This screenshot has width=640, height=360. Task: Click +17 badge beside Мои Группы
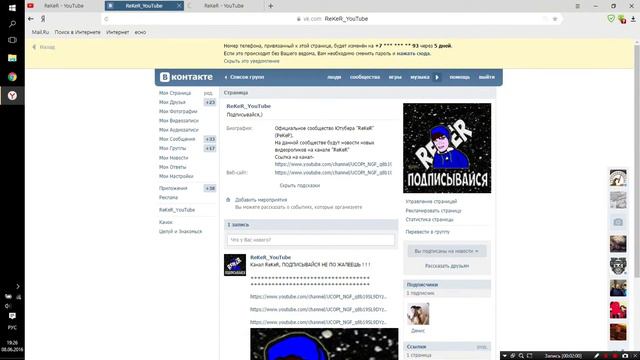(x=210, y=149)
